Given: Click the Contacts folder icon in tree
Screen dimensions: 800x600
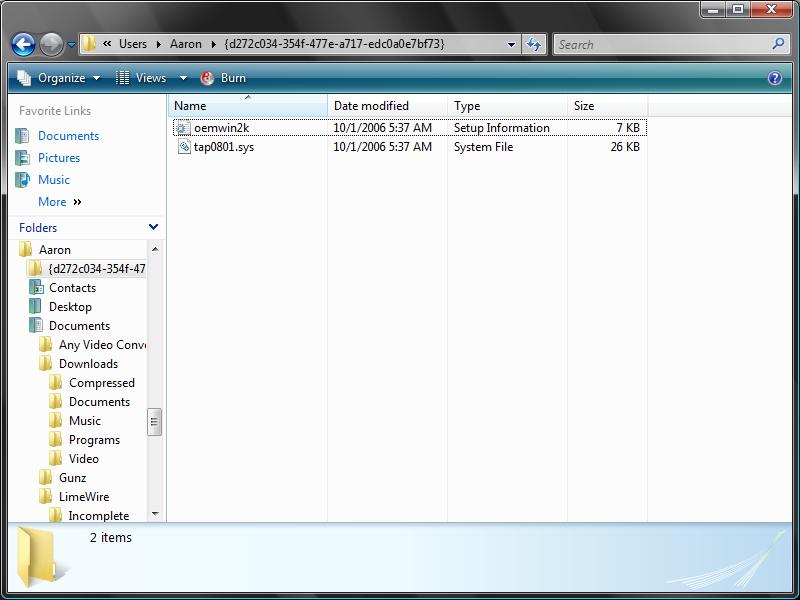Looking at the screenshot, I should click(36, 288).
